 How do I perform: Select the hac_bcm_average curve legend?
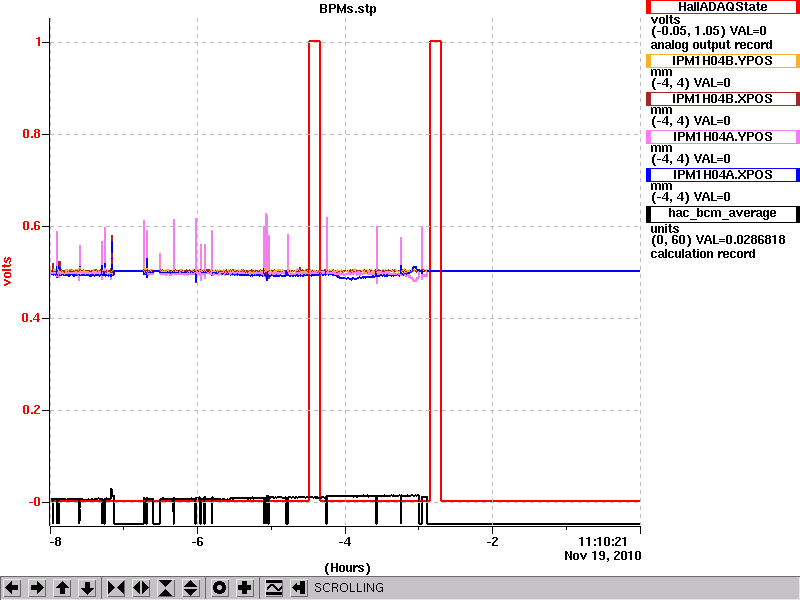point(722,213)
